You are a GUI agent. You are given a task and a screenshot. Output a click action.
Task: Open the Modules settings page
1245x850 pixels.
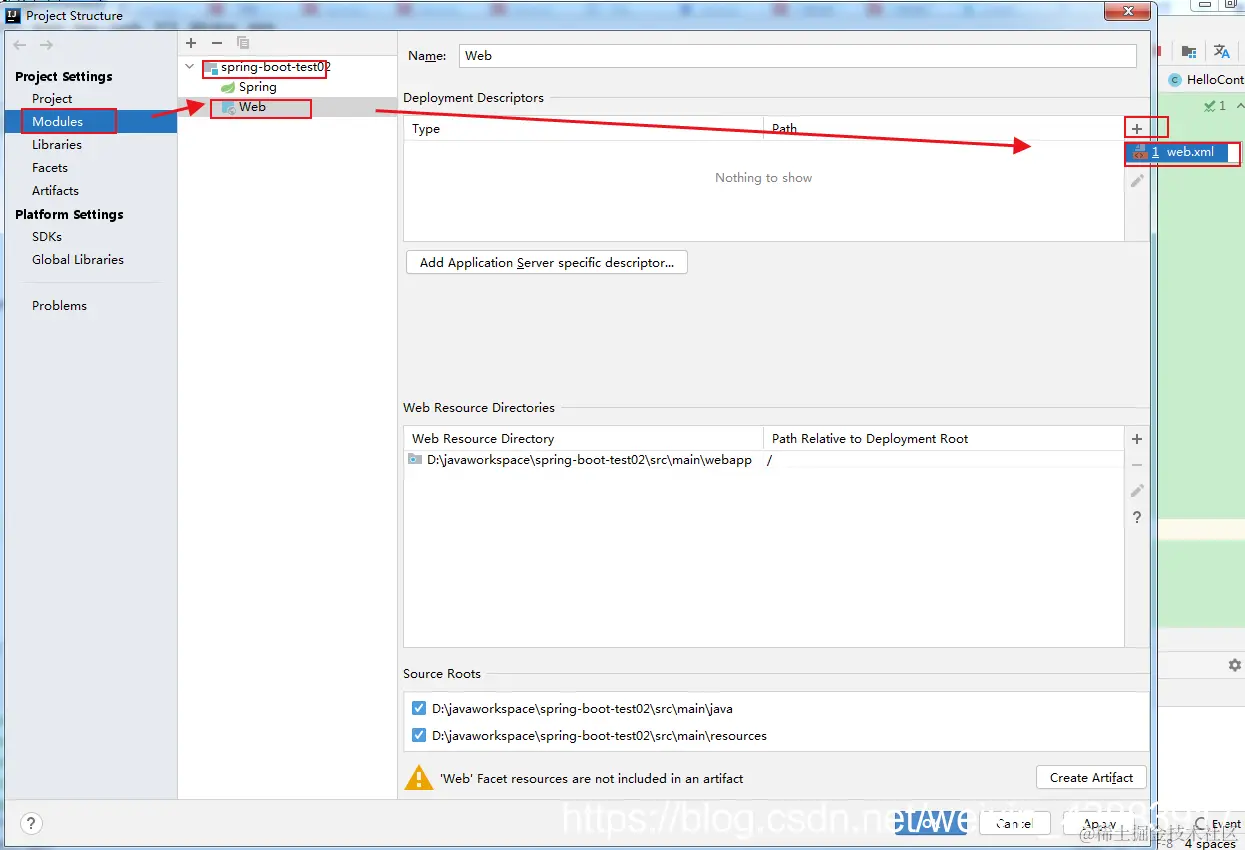coord(57,121)
